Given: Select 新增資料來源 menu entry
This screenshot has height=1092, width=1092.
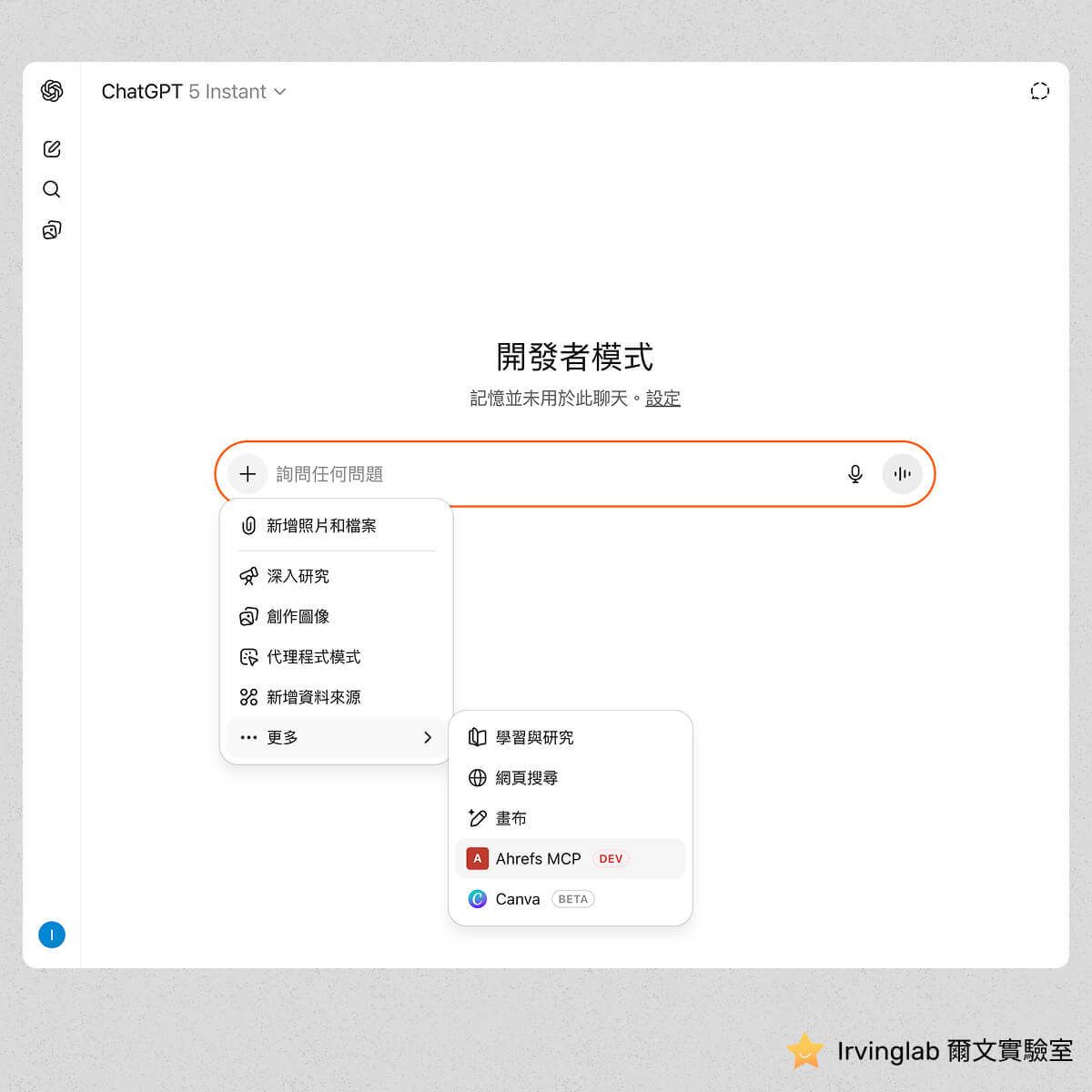Looking at the screenshot, I should pyautogui.click(x=337, y=697).
